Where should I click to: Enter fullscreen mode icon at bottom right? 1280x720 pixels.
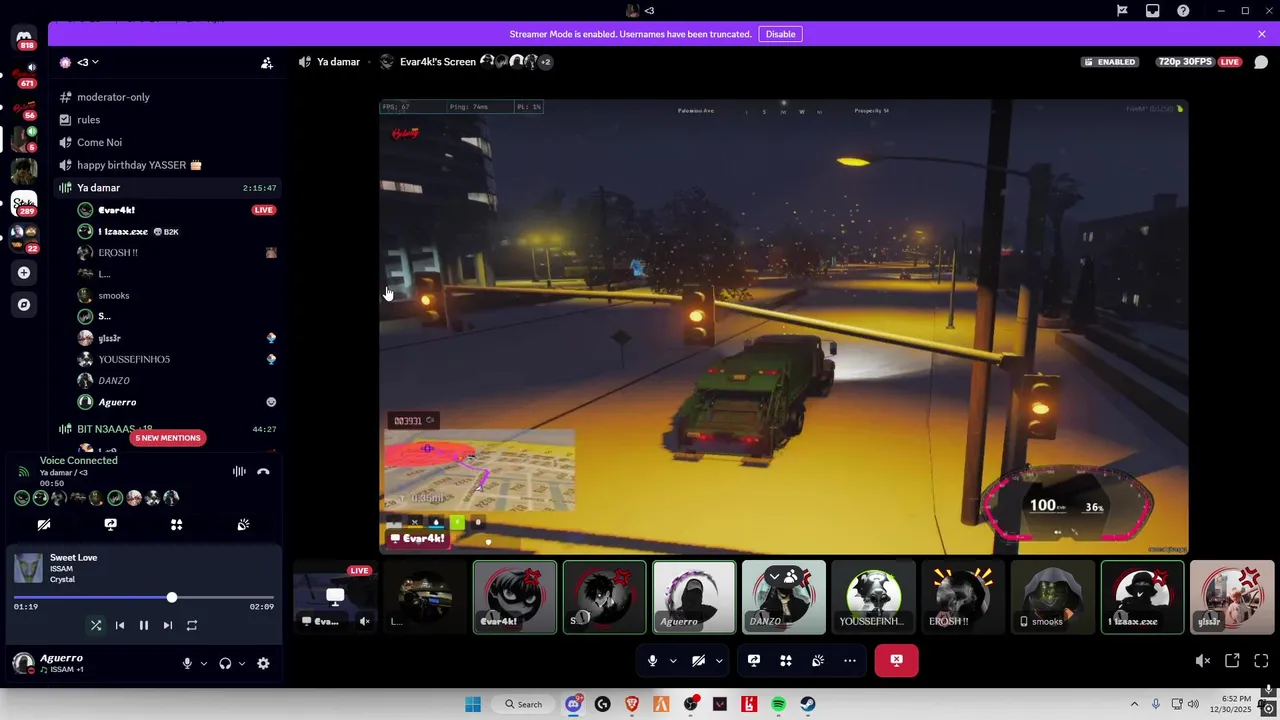[x=1261, y=660]
